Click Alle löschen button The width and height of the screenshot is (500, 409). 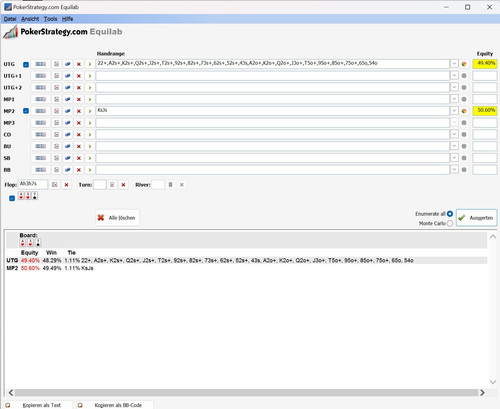[x=117, y=218]
